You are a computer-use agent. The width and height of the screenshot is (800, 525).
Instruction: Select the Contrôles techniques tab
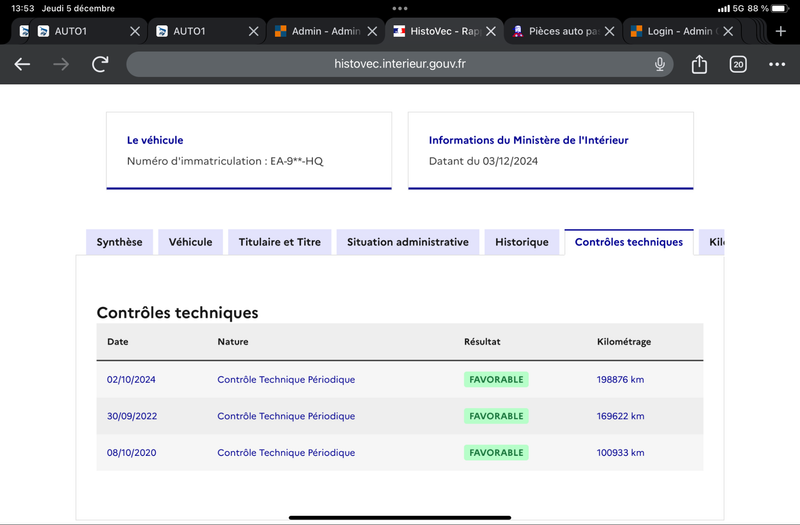pos(629,242)
